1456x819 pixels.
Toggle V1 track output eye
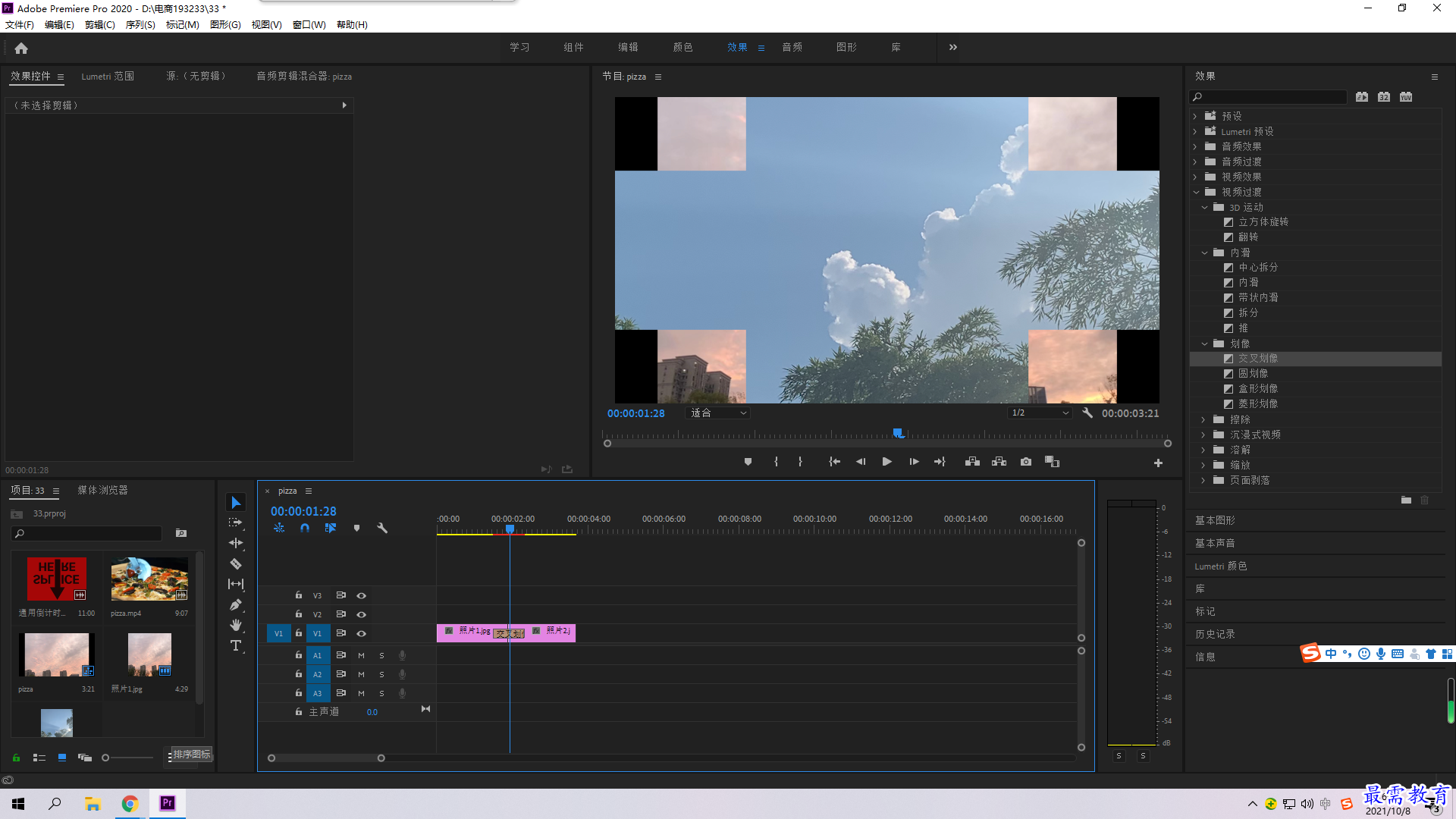point(362,634)
